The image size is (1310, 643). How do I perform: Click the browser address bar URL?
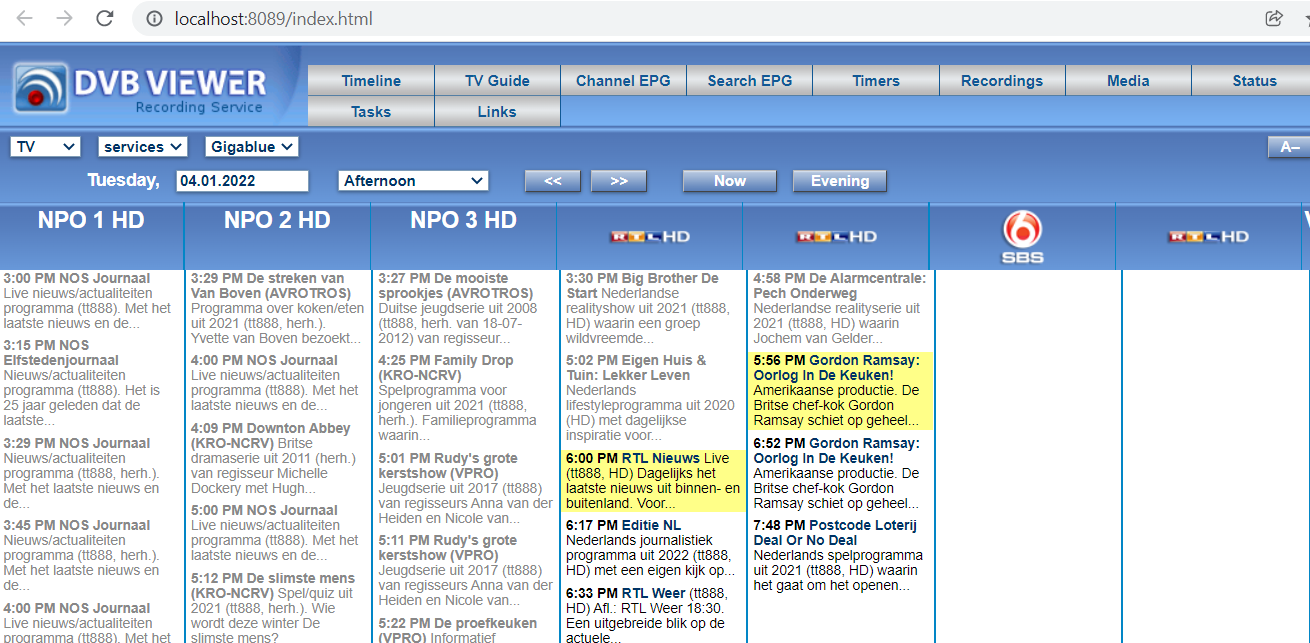(x=275, y=18)
